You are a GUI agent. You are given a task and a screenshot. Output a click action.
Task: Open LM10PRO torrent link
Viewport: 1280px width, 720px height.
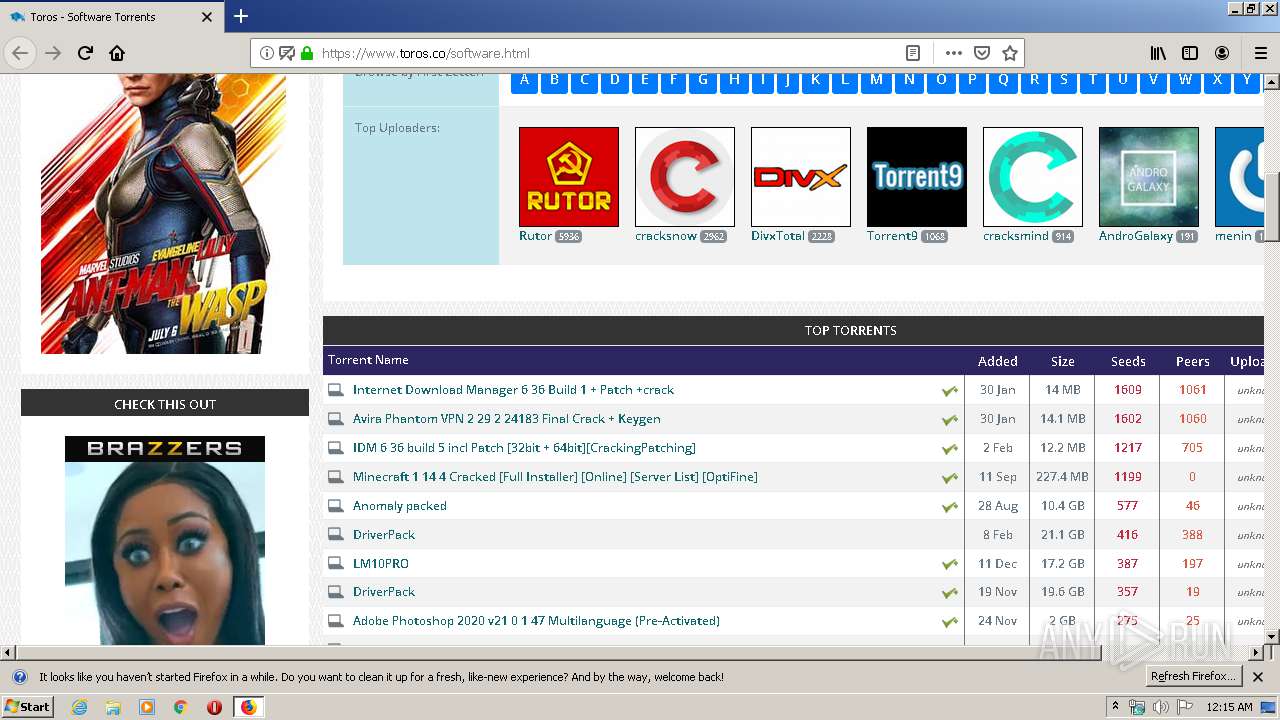[x=381, y=564]
